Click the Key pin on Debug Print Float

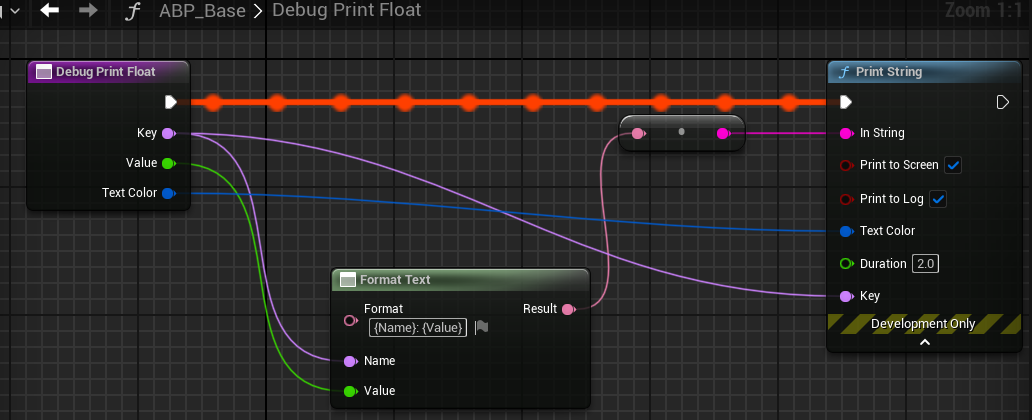168,133
